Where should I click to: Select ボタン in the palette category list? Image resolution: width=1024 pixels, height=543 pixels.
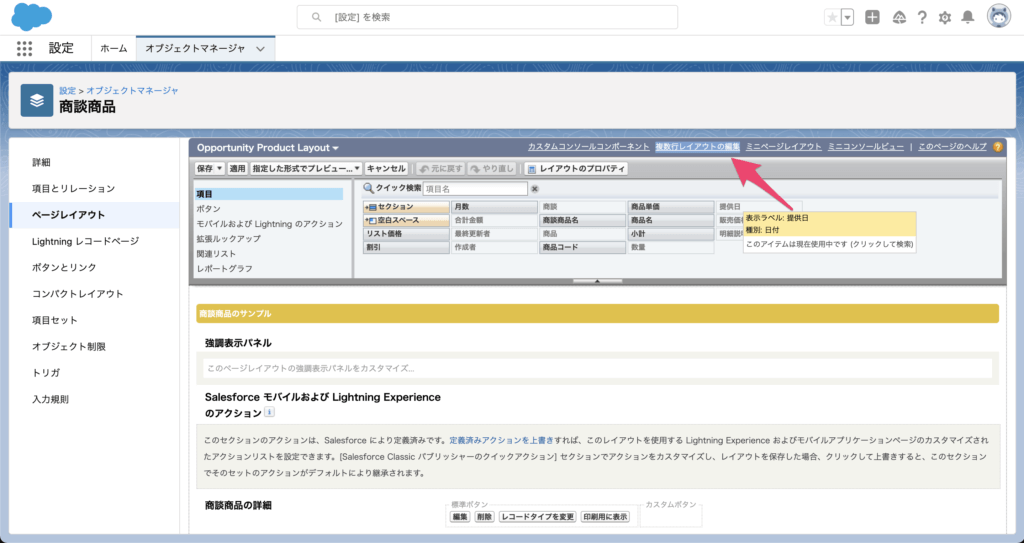209,208
